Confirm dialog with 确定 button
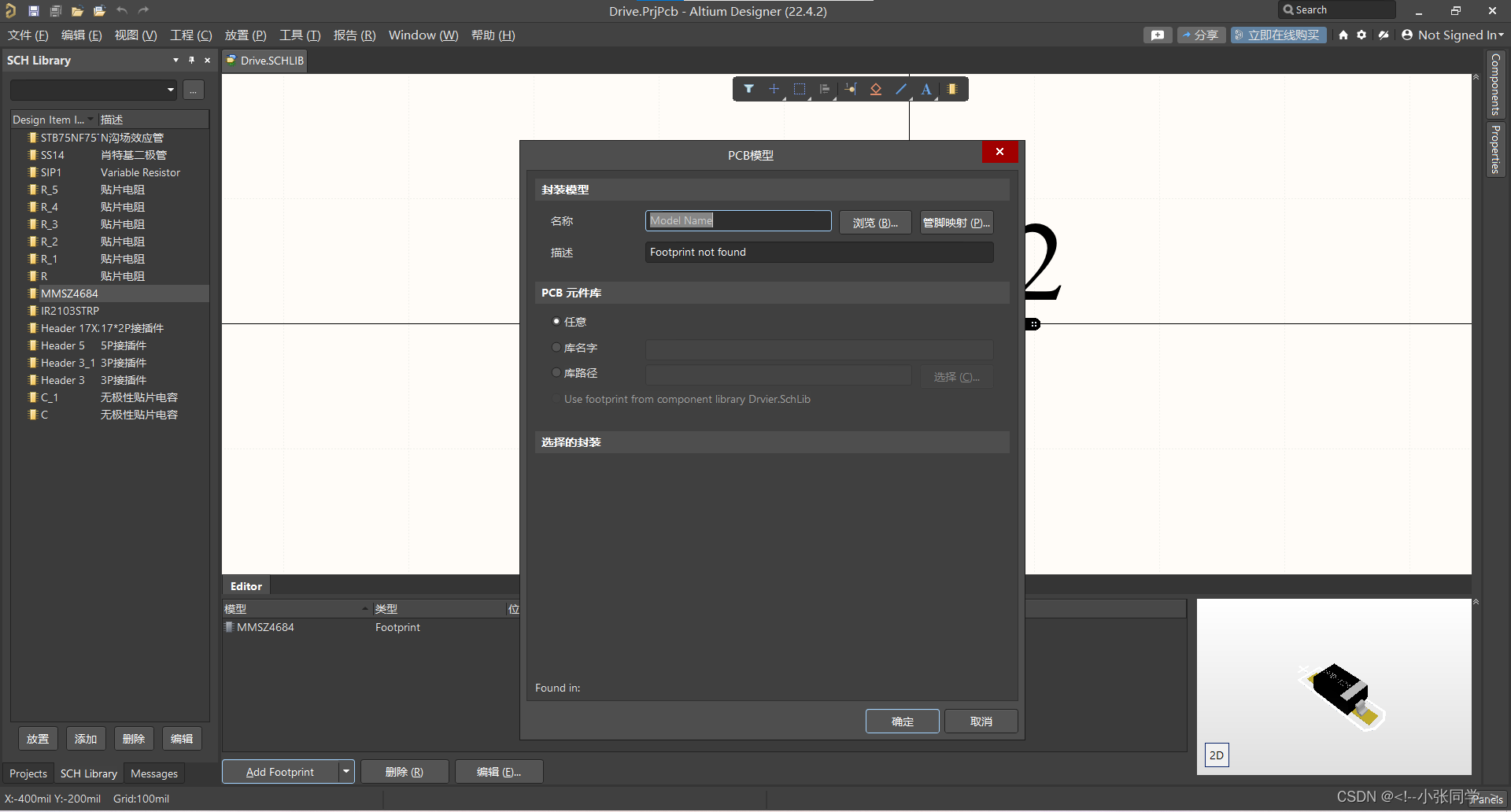Screen dimensions: 1511x812 point(903,722)
